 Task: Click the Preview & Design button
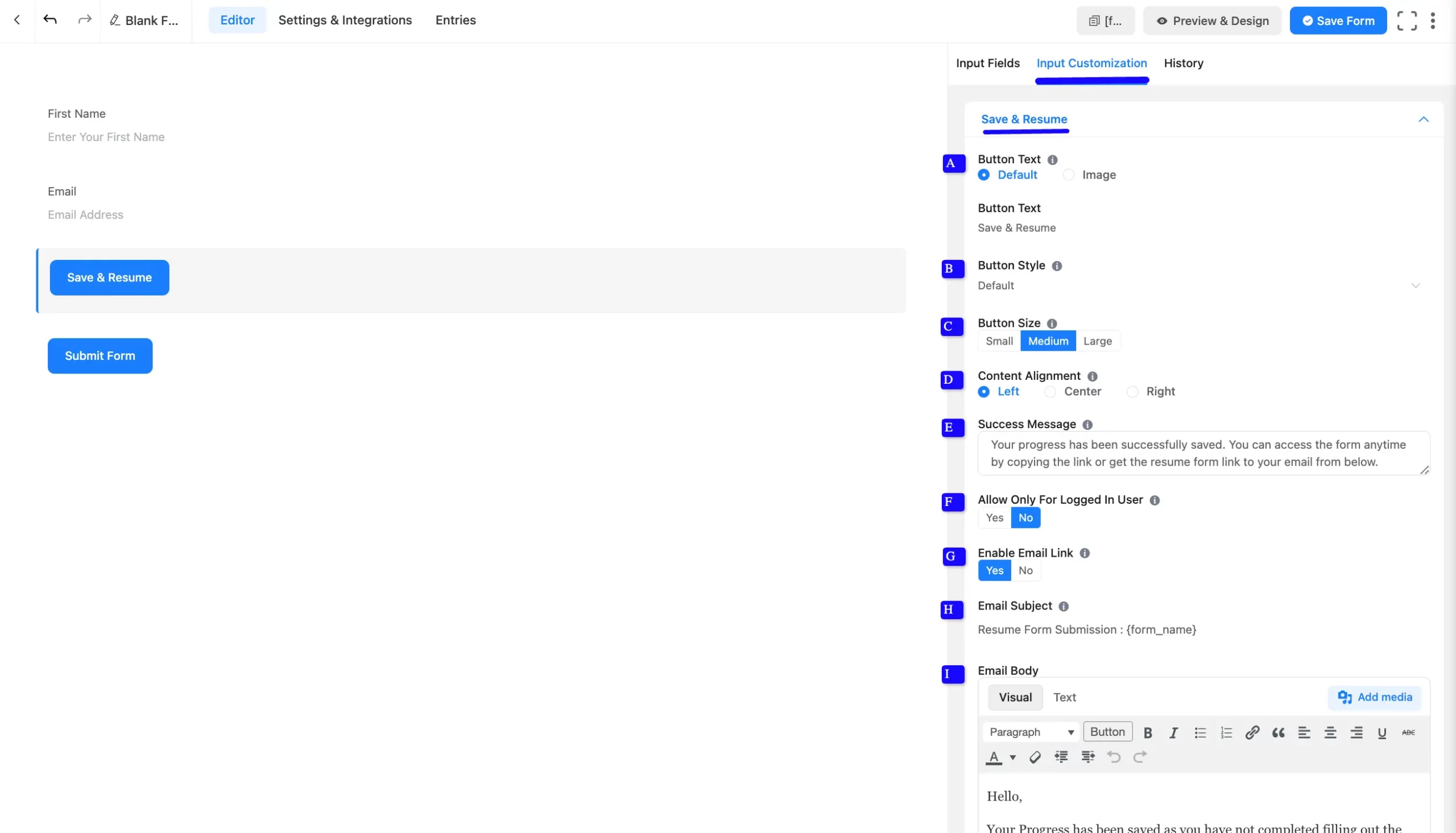(1211, 21)
